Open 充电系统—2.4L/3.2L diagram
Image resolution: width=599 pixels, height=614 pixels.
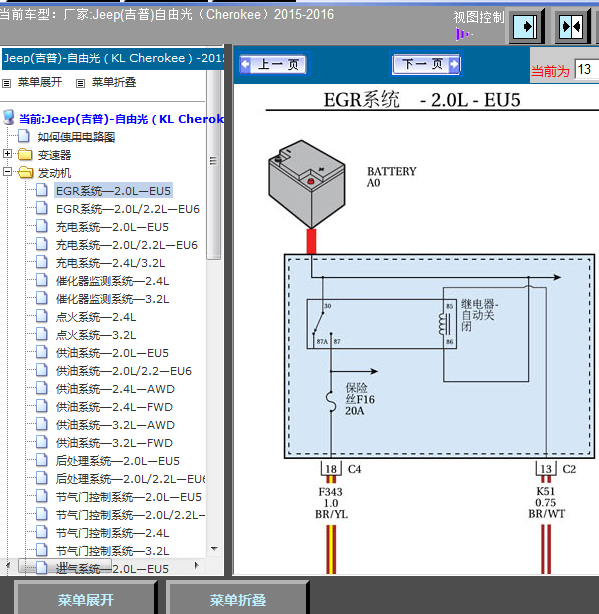coord(110,263)
